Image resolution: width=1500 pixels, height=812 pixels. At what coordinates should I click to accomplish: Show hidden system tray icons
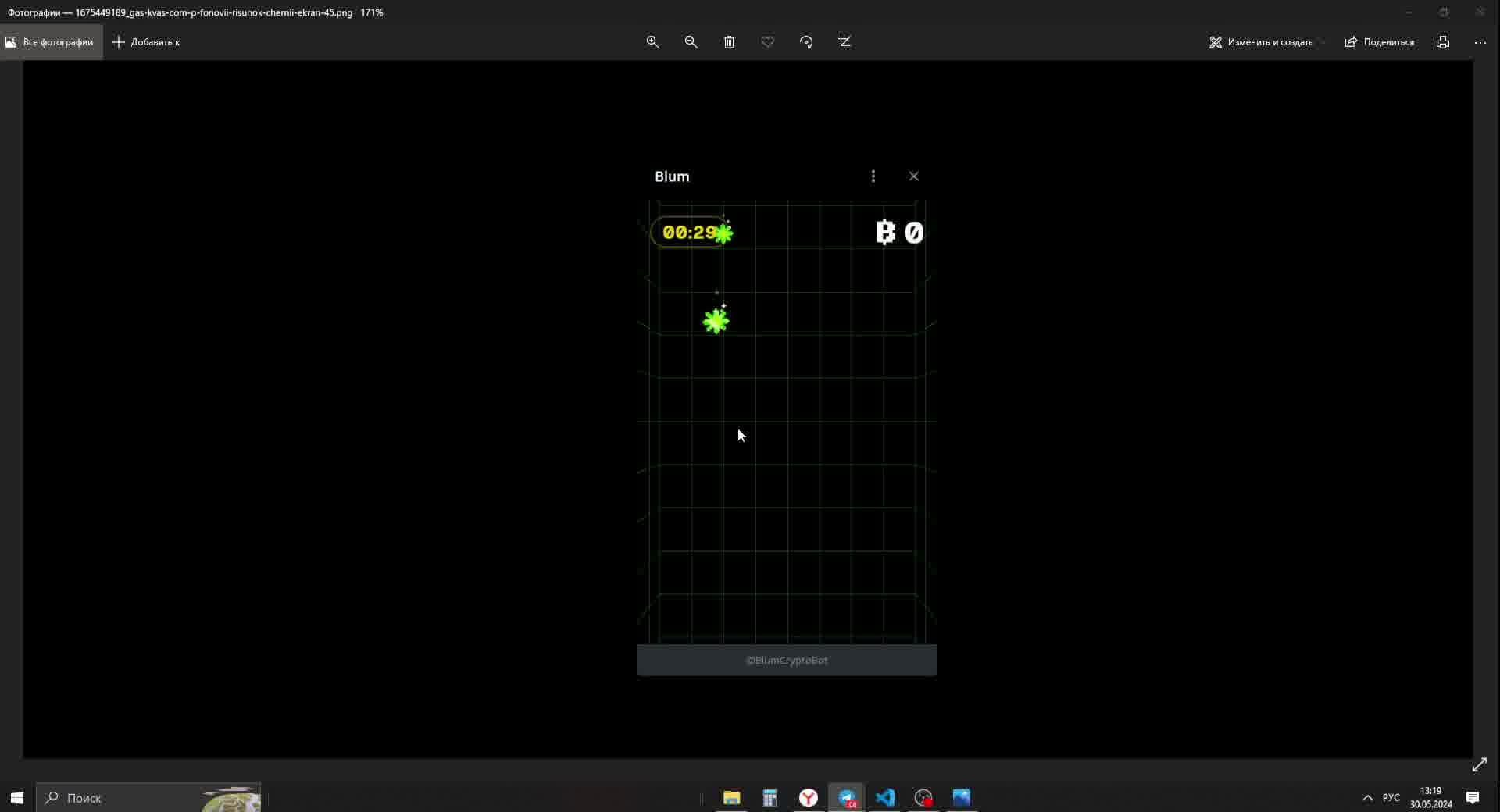(x=1368, y=798)
